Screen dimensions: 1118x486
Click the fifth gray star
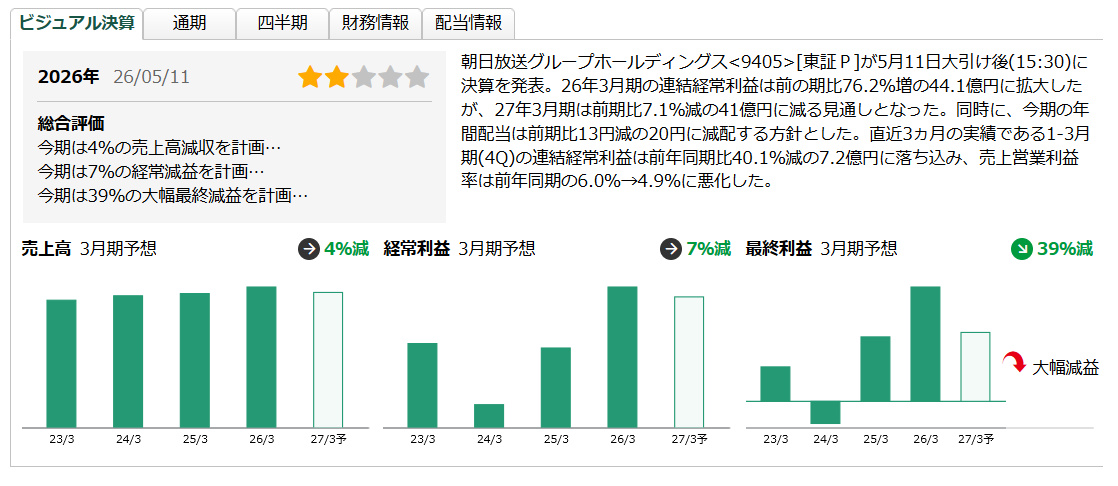pos(417,77)
